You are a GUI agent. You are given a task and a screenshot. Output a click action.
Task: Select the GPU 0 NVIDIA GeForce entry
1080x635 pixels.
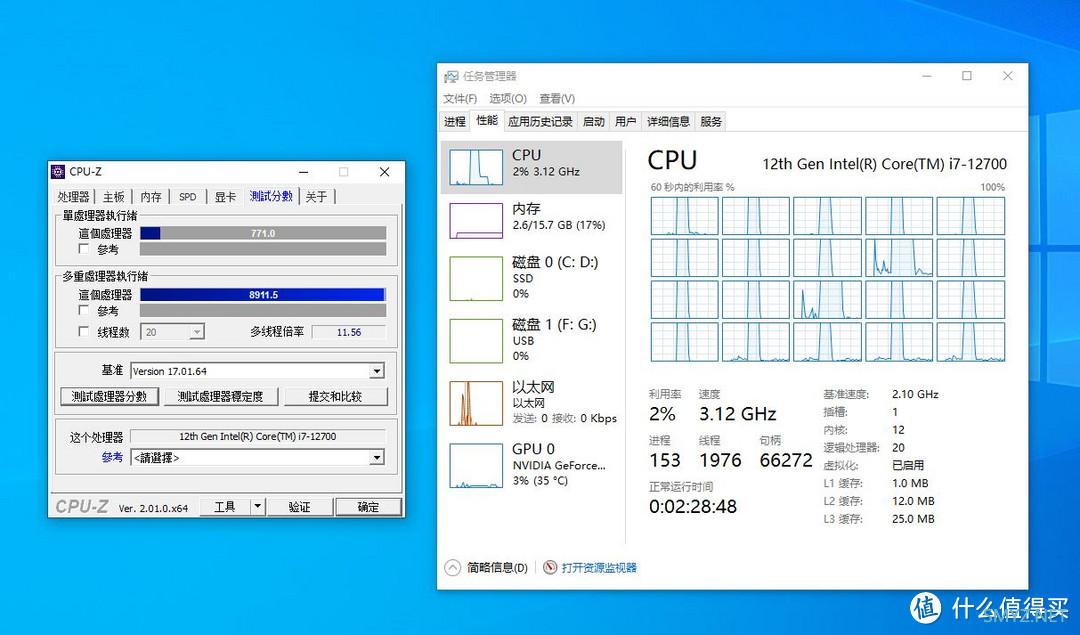click(x=531, y=465)
